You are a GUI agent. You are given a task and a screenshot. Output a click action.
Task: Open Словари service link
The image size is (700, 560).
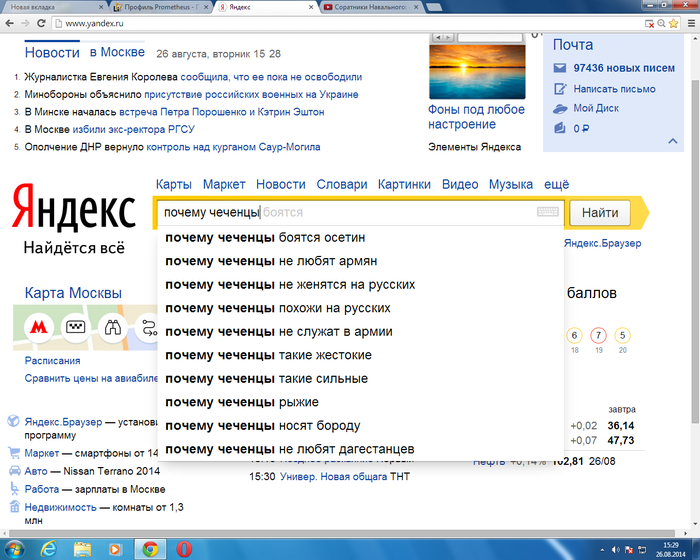click(342, 184)
